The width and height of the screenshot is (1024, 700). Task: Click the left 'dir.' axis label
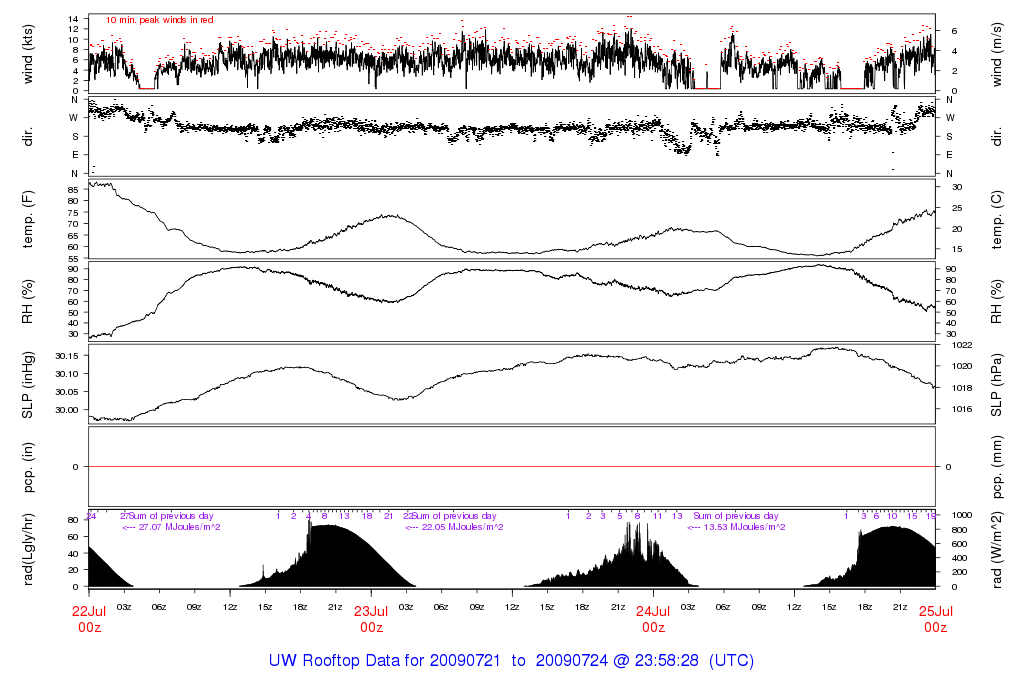(x=28, y=137)
